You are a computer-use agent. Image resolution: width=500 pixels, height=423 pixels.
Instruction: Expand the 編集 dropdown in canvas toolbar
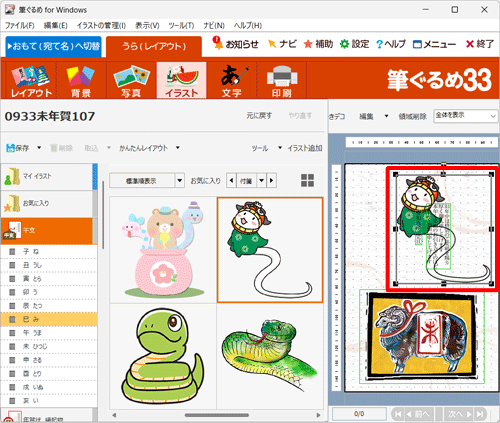pyautogui.click(x=386, y=116)
